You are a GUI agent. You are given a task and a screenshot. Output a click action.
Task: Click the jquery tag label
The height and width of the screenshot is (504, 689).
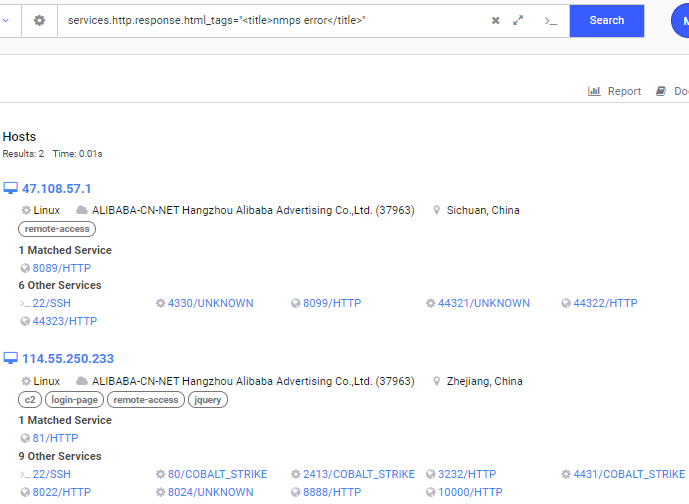click(208, 399)
